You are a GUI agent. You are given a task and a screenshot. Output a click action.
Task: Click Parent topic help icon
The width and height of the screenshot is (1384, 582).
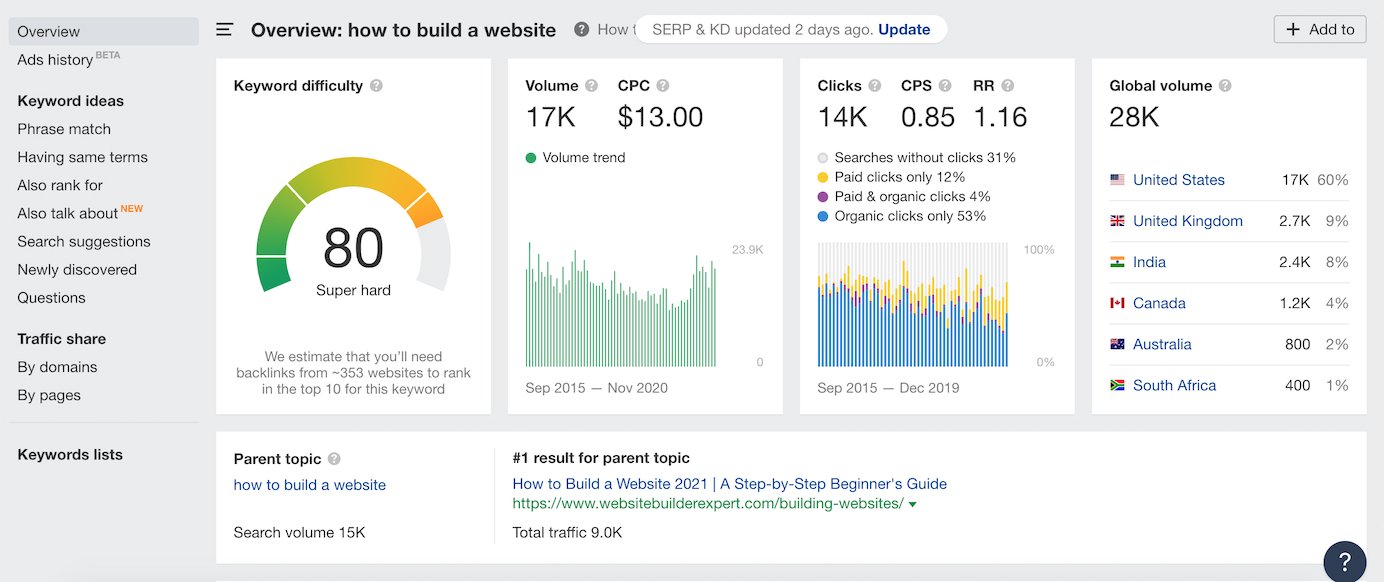tap(334, 459)
